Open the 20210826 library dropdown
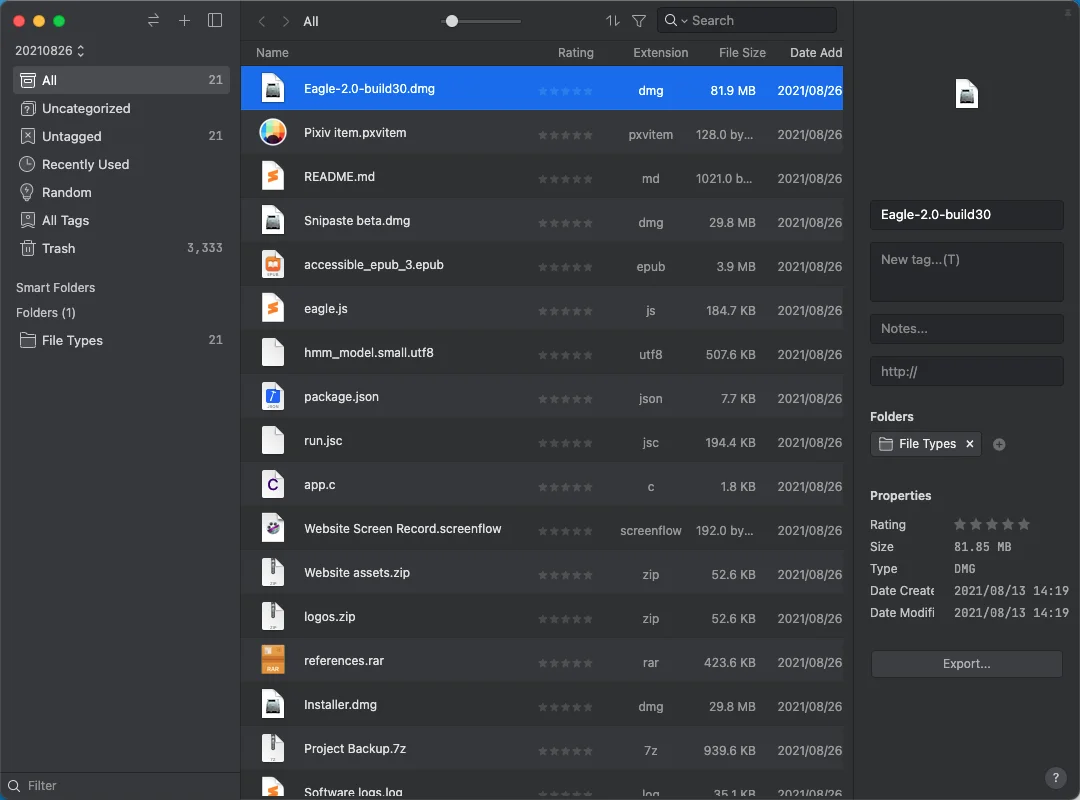Screen dimensions: 1080x800 pyautogui.click(x=49, y=51)
